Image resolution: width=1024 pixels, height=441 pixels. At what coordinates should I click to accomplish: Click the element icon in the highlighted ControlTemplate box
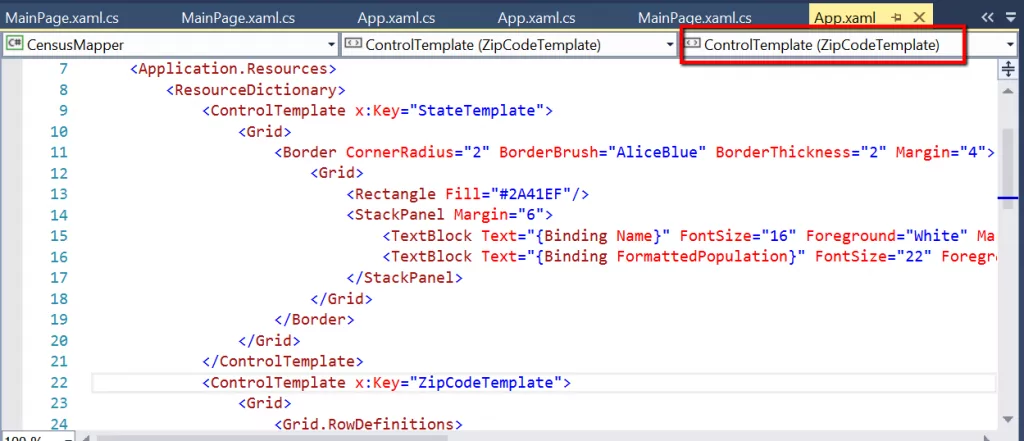coord(692,45)
